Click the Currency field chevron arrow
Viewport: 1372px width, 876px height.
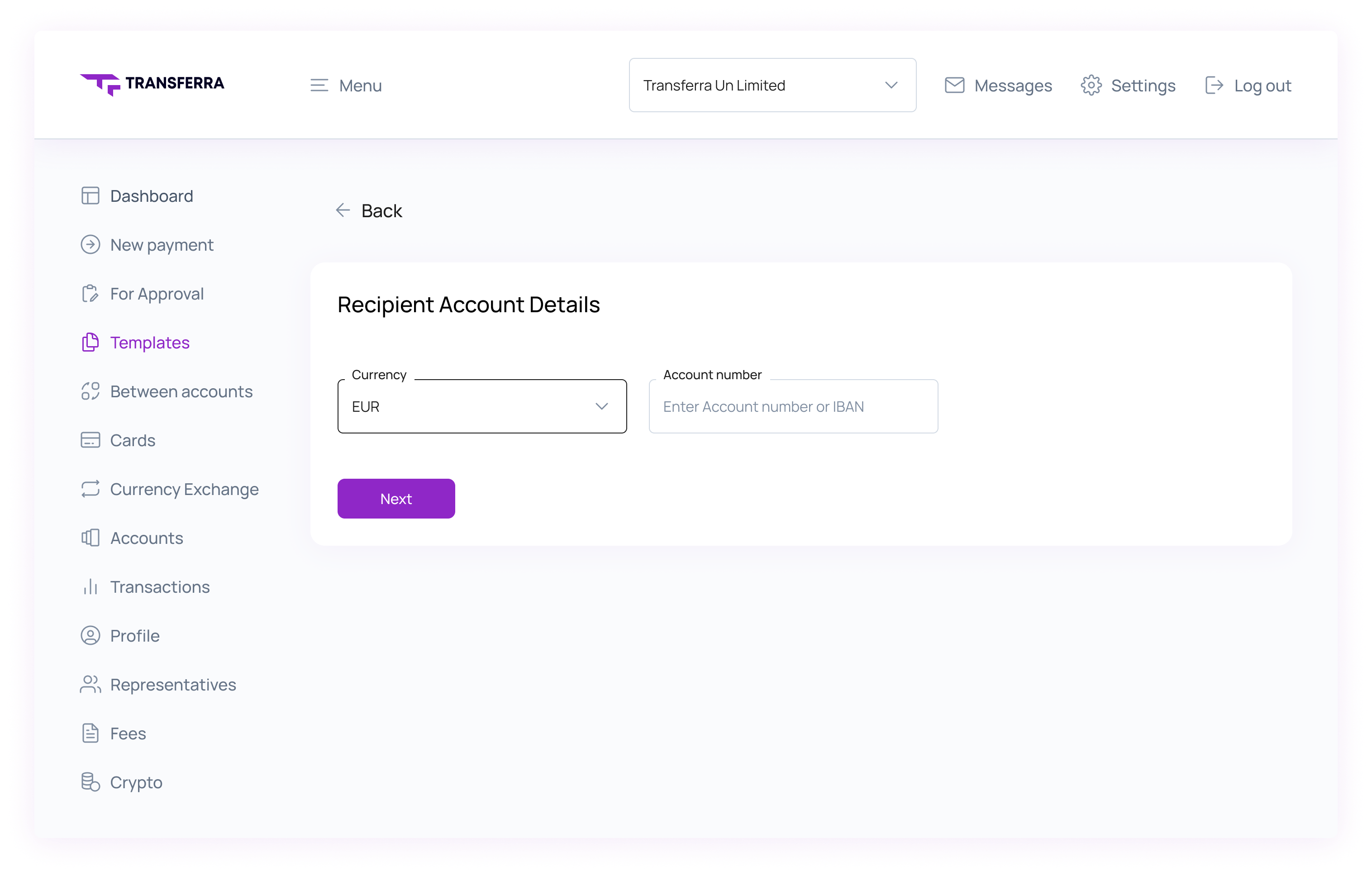coord(602,407)
